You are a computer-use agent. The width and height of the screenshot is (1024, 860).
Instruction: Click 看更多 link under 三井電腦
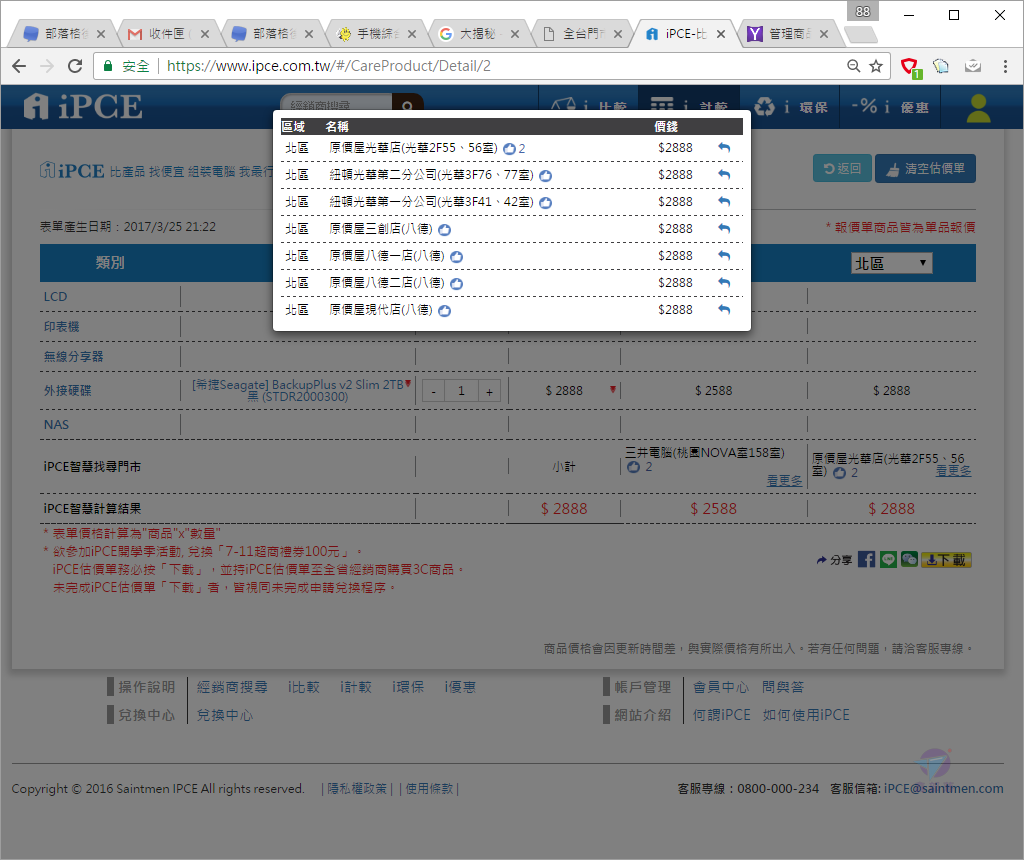tap(784, 481)
